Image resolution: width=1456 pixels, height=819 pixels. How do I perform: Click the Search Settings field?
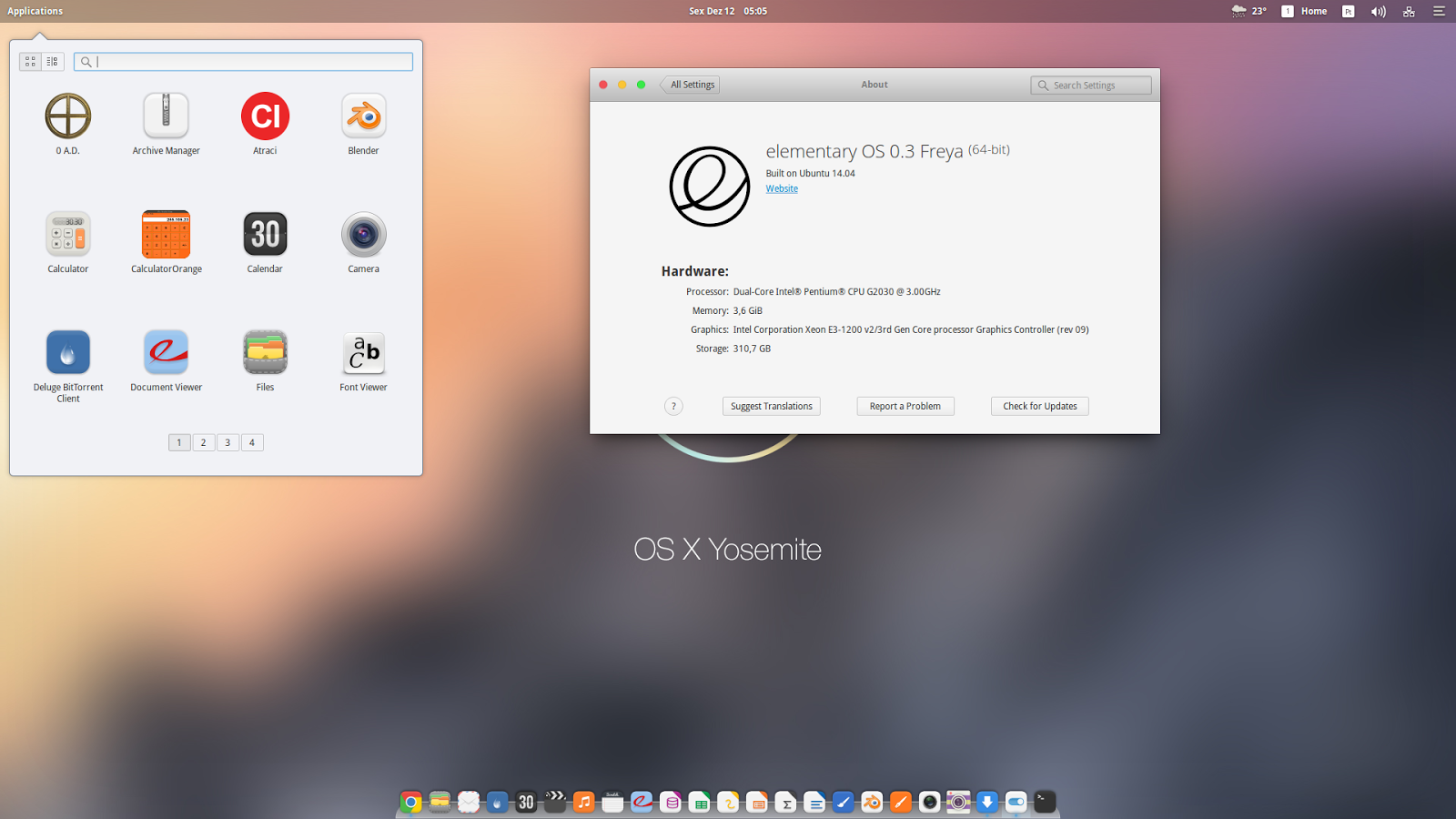pos(1091,85)
